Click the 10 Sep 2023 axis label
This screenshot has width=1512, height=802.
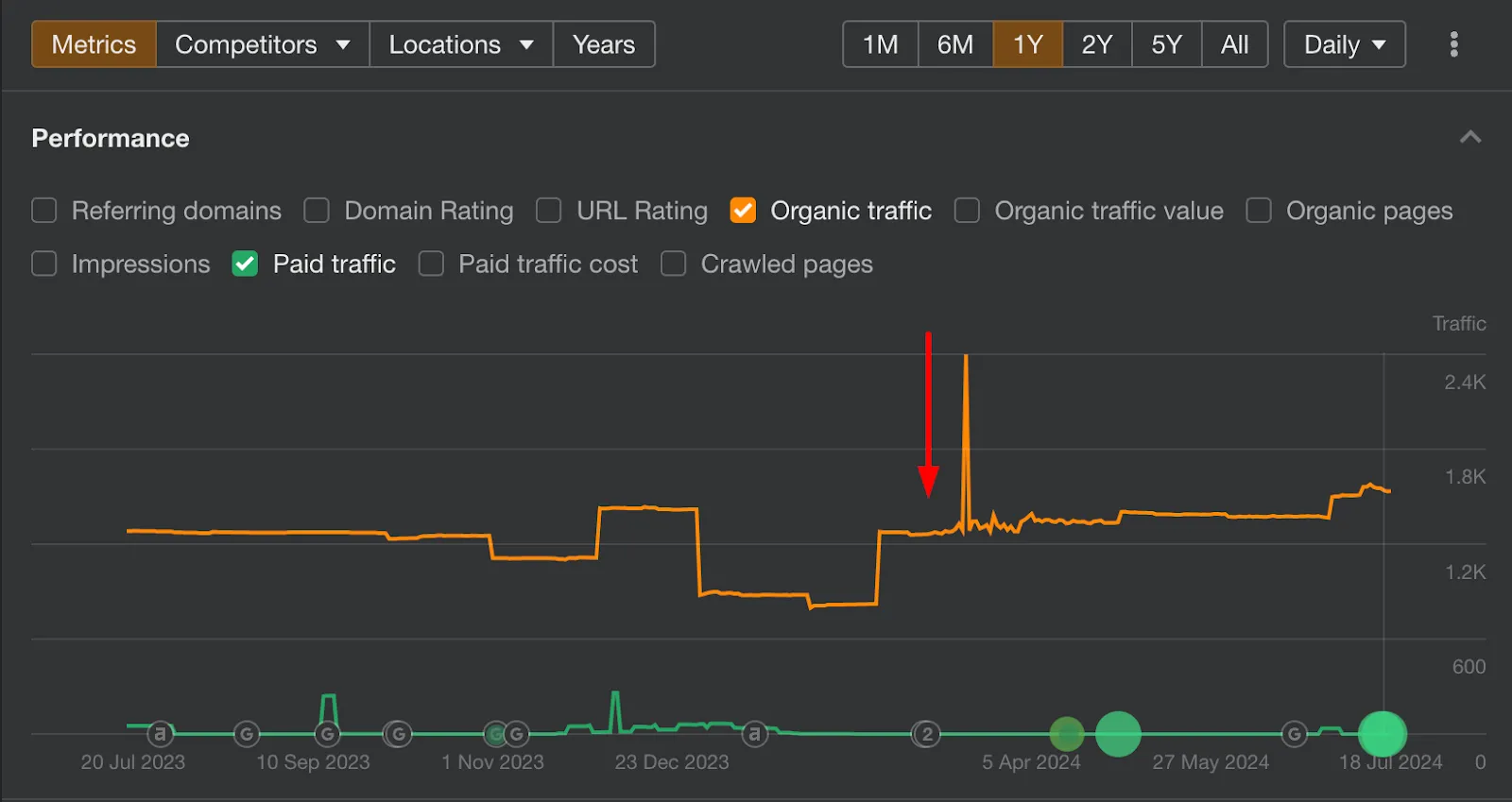pos(313,761)
